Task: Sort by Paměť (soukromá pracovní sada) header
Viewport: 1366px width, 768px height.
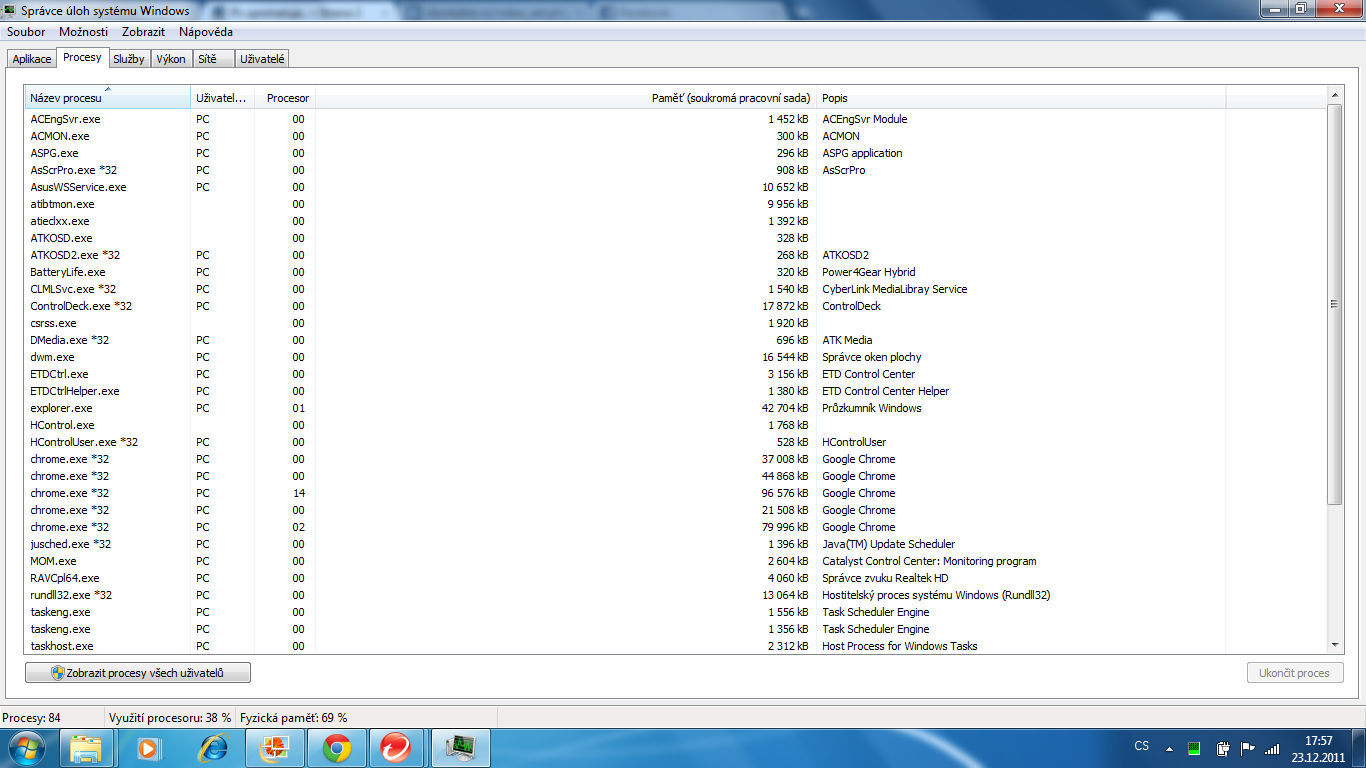Action: click(566, 98)
